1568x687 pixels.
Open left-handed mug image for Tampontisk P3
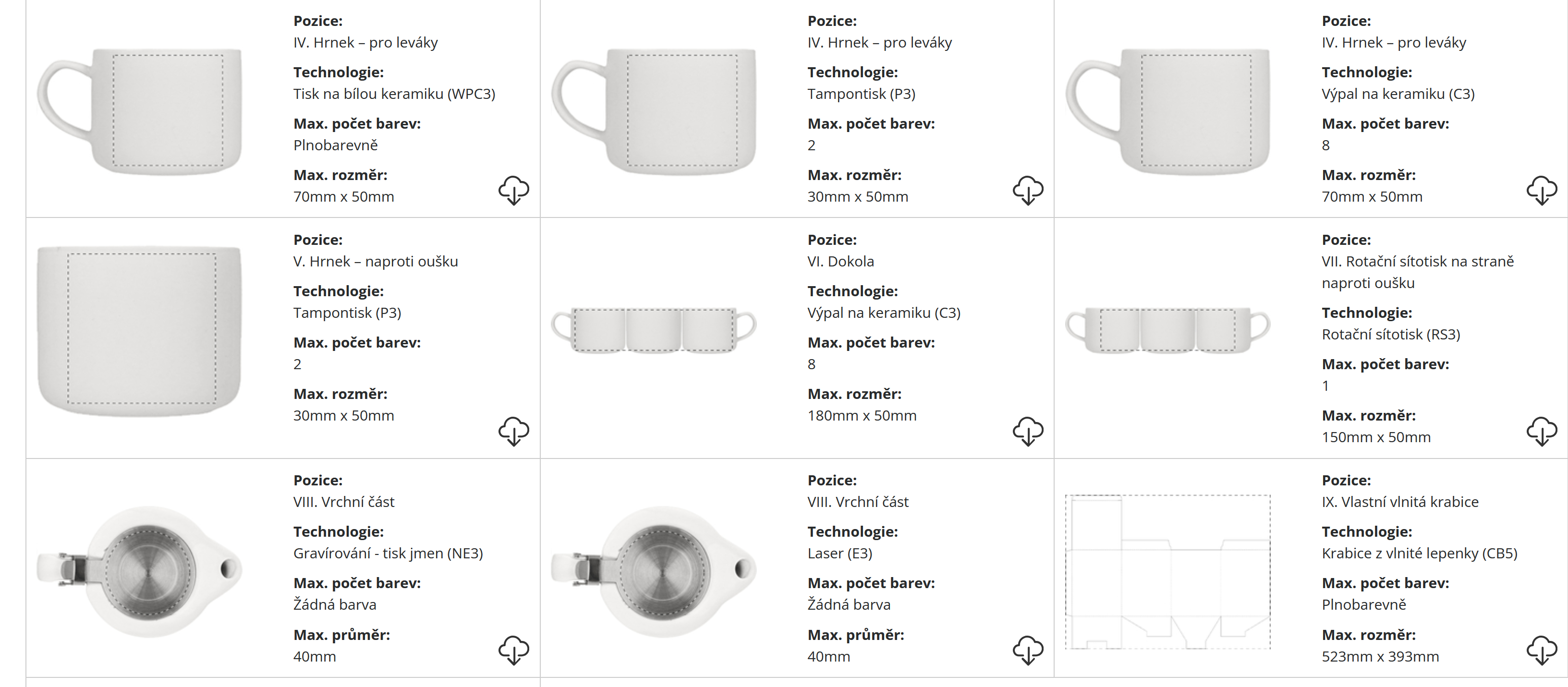tap(654, 111)
